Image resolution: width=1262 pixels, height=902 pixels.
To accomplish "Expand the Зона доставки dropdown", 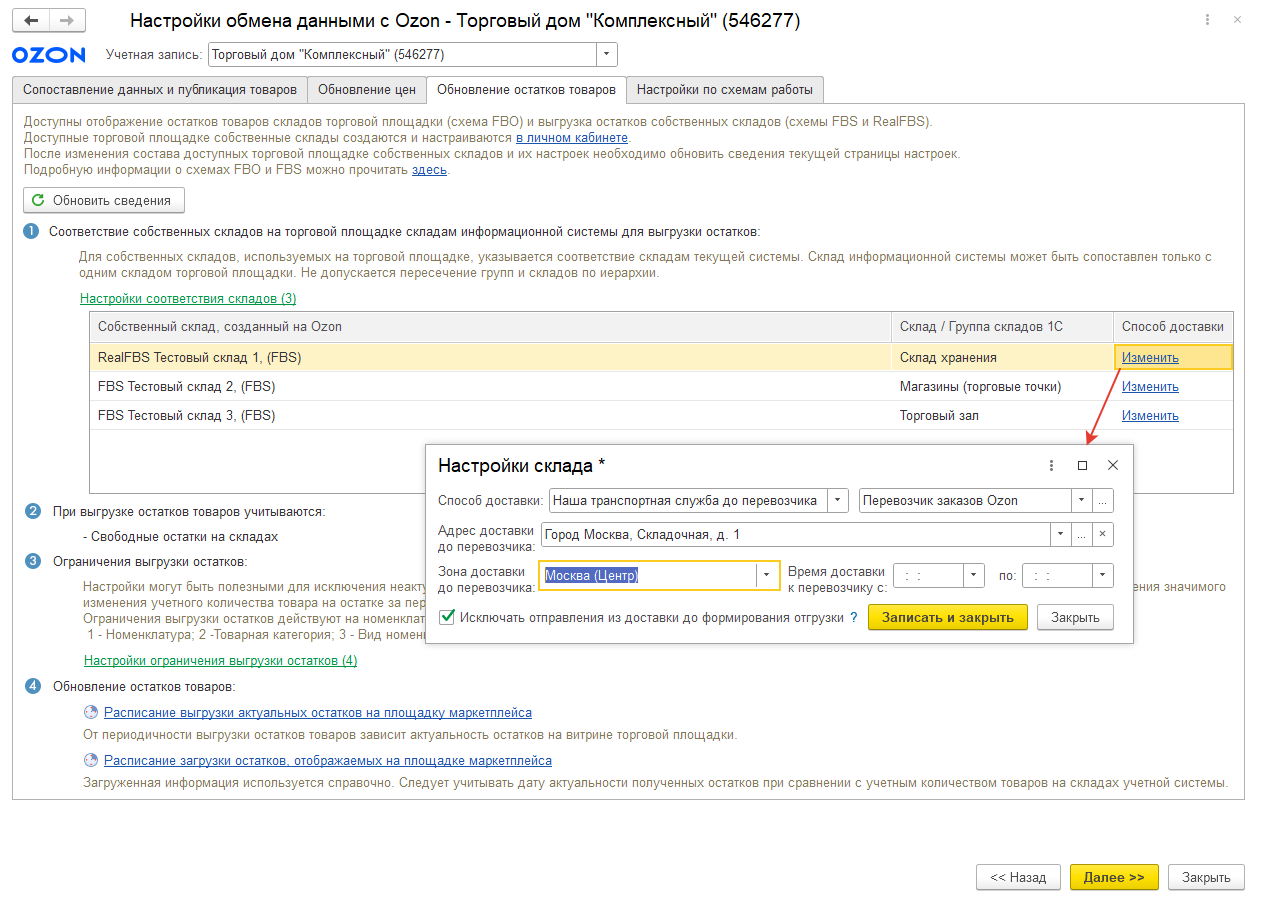I will pyautogui.click(x=768, y=575).
